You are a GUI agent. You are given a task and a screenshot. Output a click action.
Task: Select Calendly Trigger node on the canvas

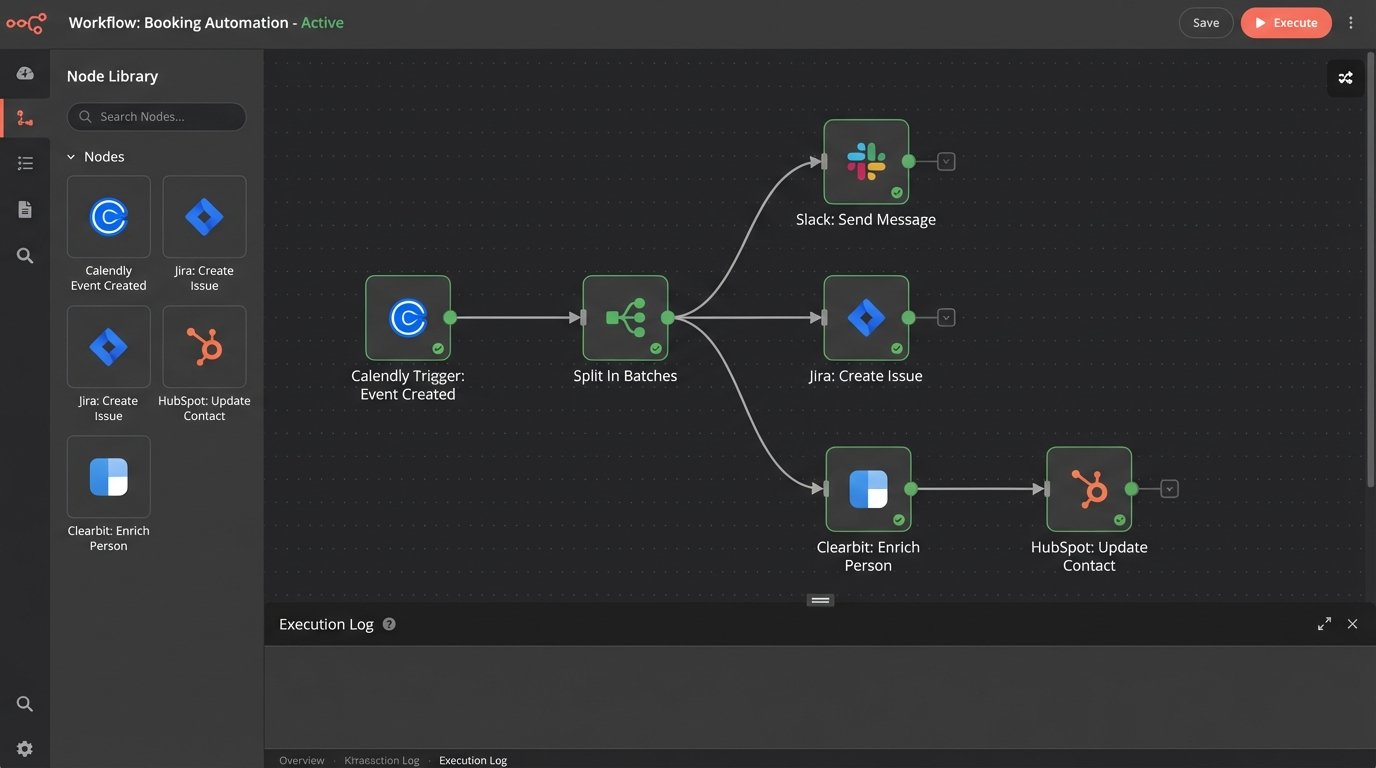click(408, 318)
